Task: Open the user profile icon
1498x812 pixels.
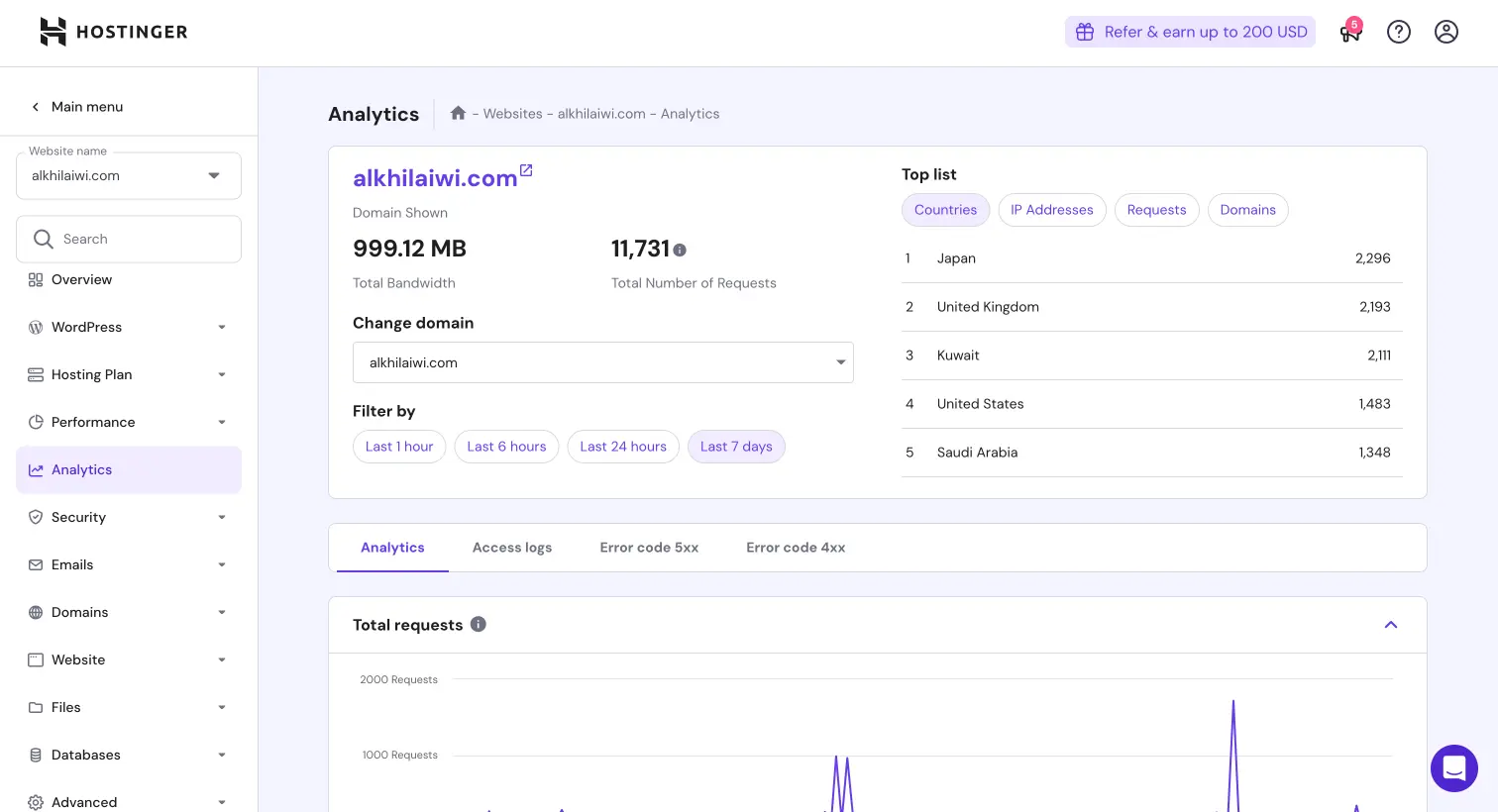Action: pyautogui.click(x=1446, y=32)
